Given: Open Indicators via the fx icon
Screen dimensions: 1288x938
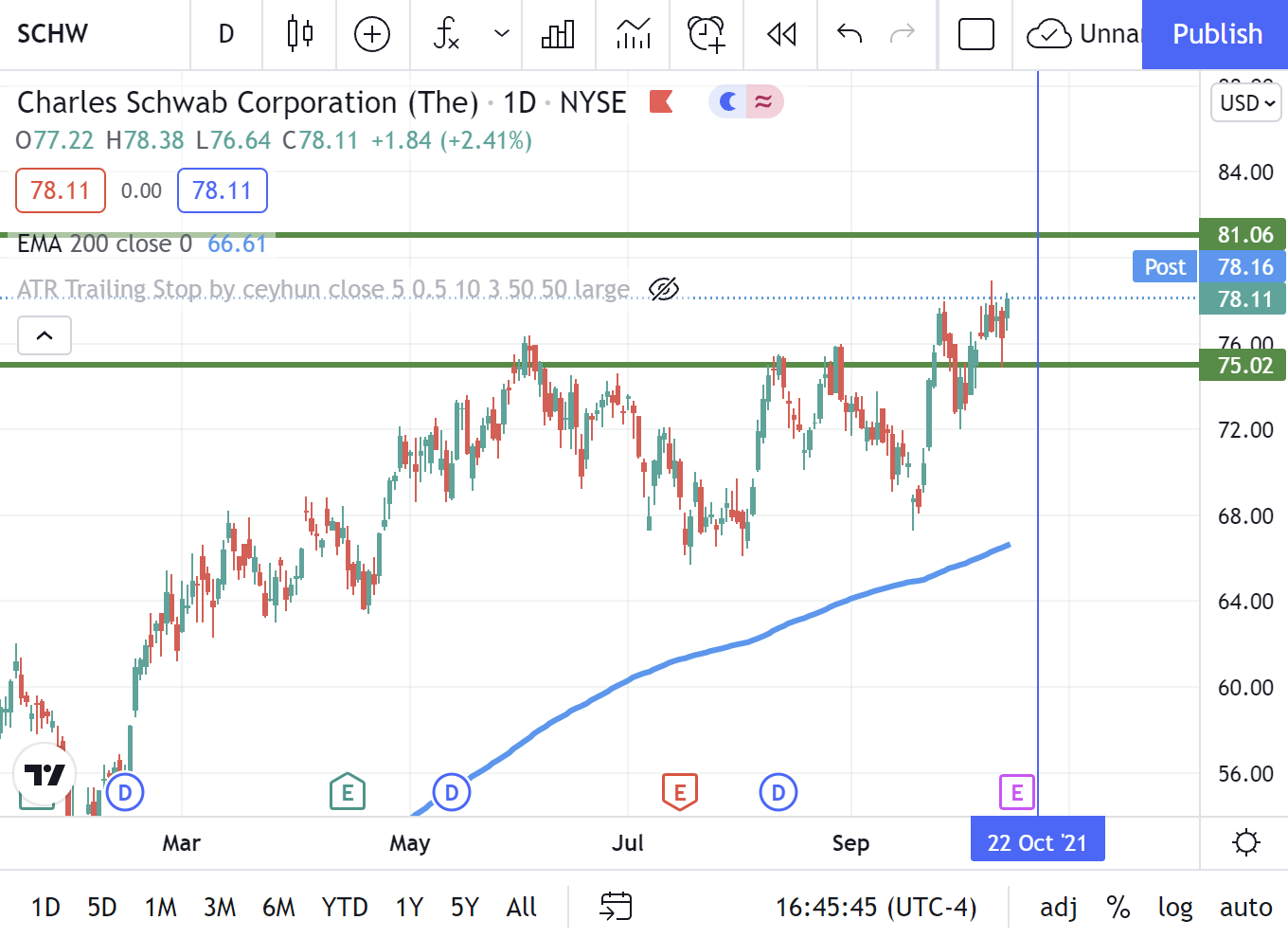Looking at the screenshot, I should [x=446, y=34].
